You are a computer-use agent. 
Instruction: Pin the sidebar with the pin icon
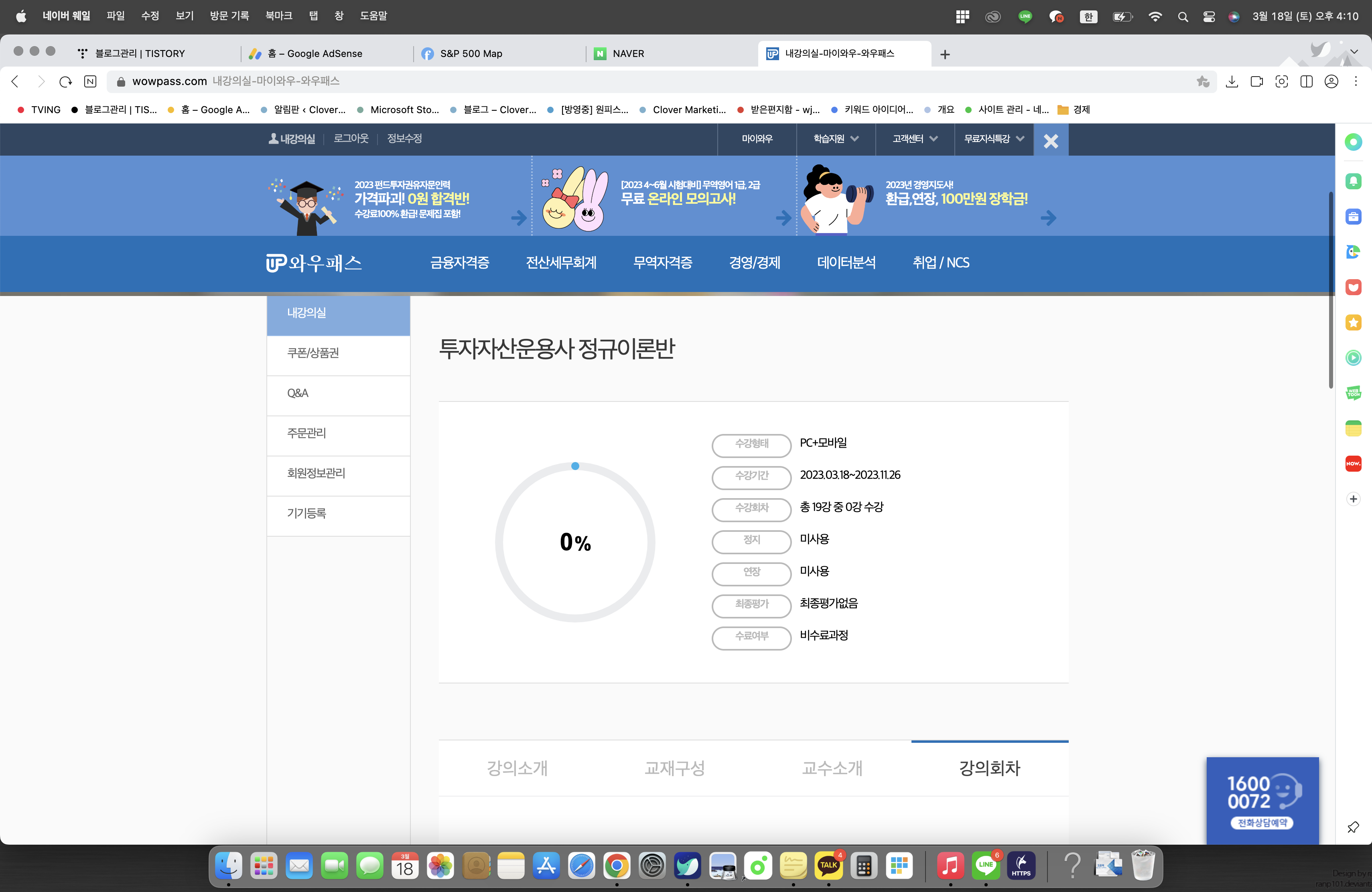click(x=1353, y=827)
